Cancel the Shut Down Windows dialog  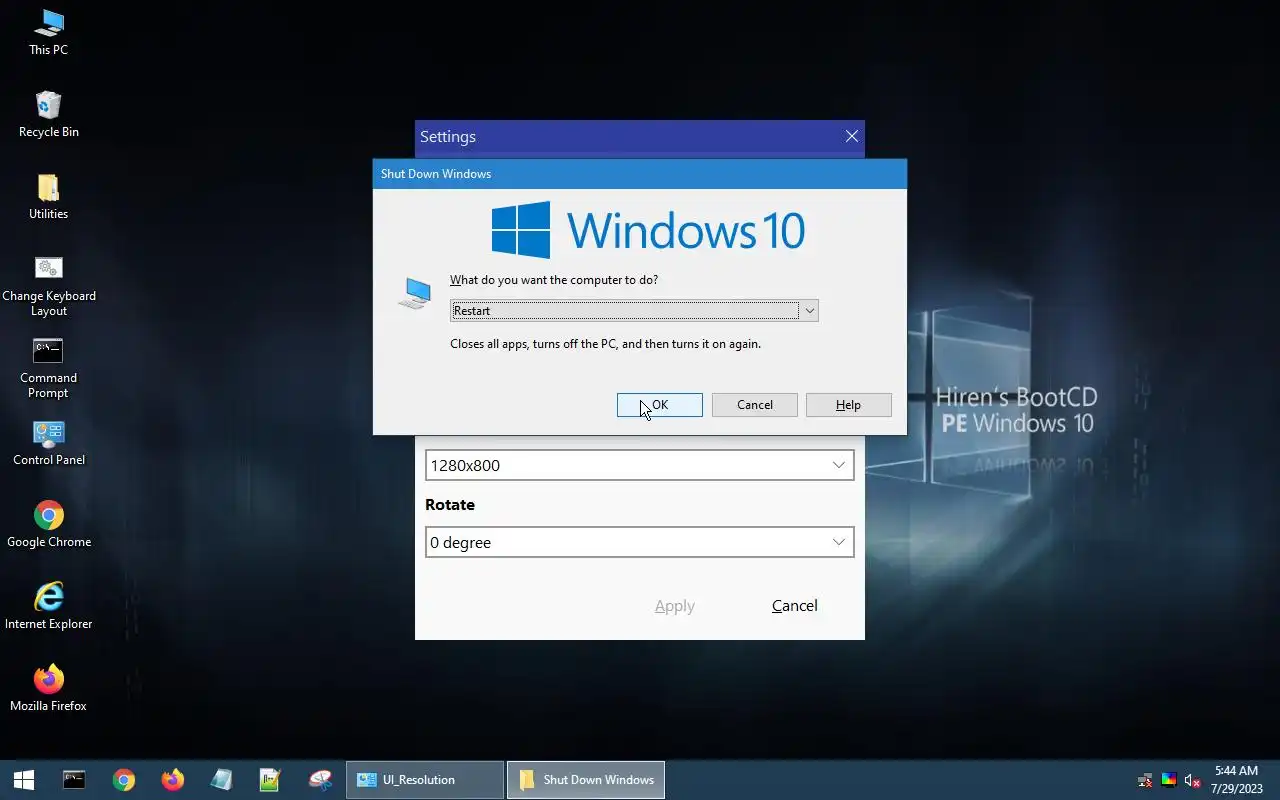[x=754, y=405]
